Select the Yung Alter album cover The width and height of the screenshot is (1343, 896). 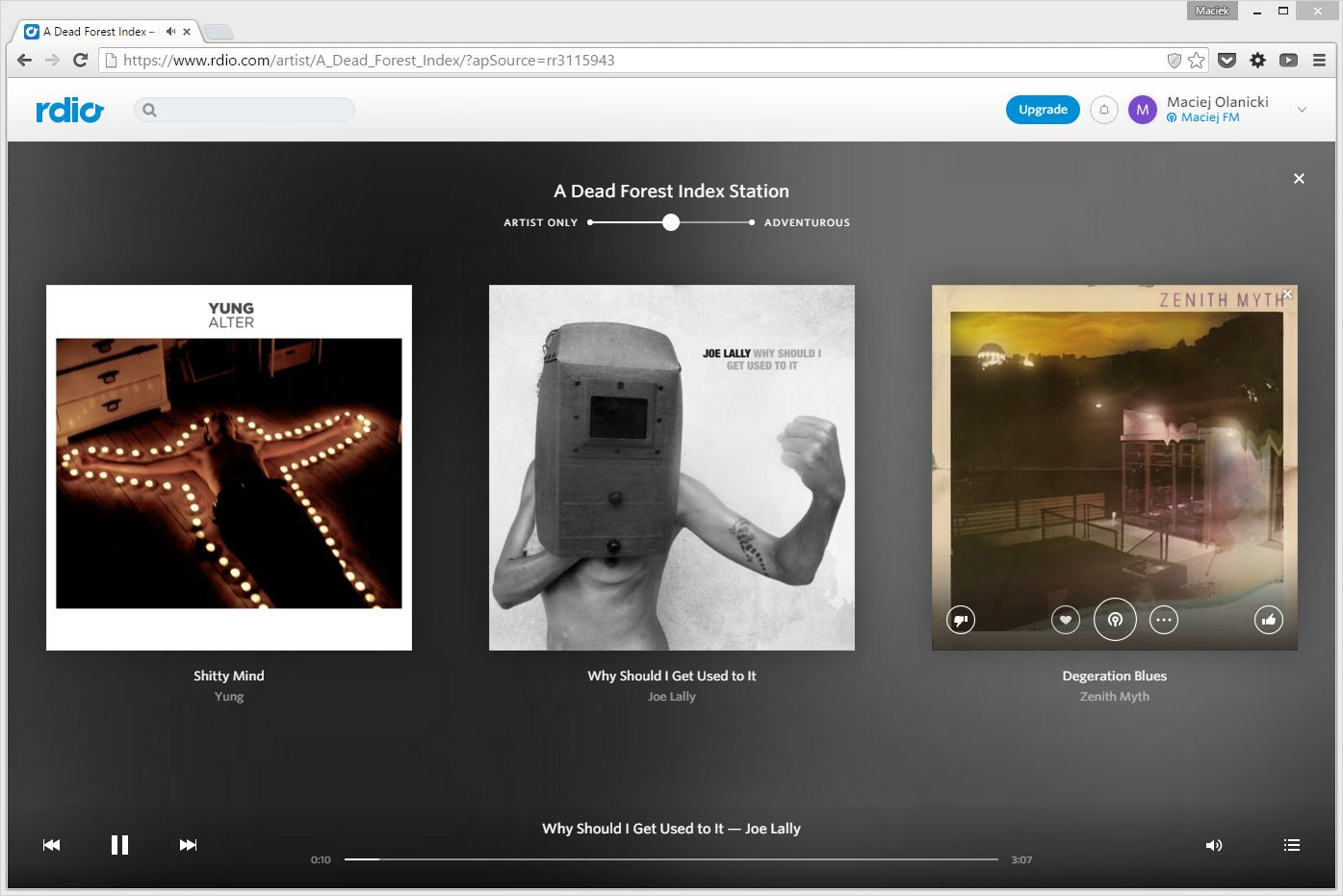(229, 468)
